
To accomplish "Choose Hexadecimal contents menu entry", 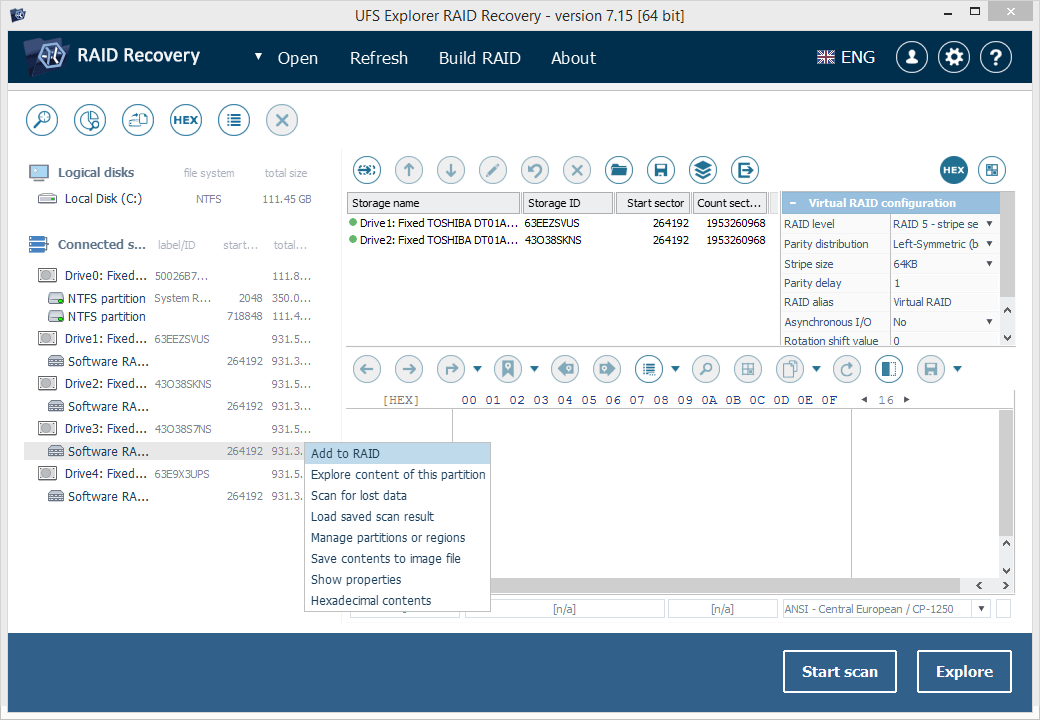I will point(397,601).
